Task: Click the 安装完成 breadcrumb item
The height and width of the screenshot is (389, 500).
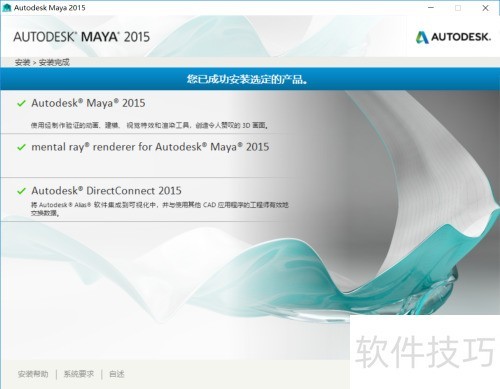Action: tap(54, 62)
